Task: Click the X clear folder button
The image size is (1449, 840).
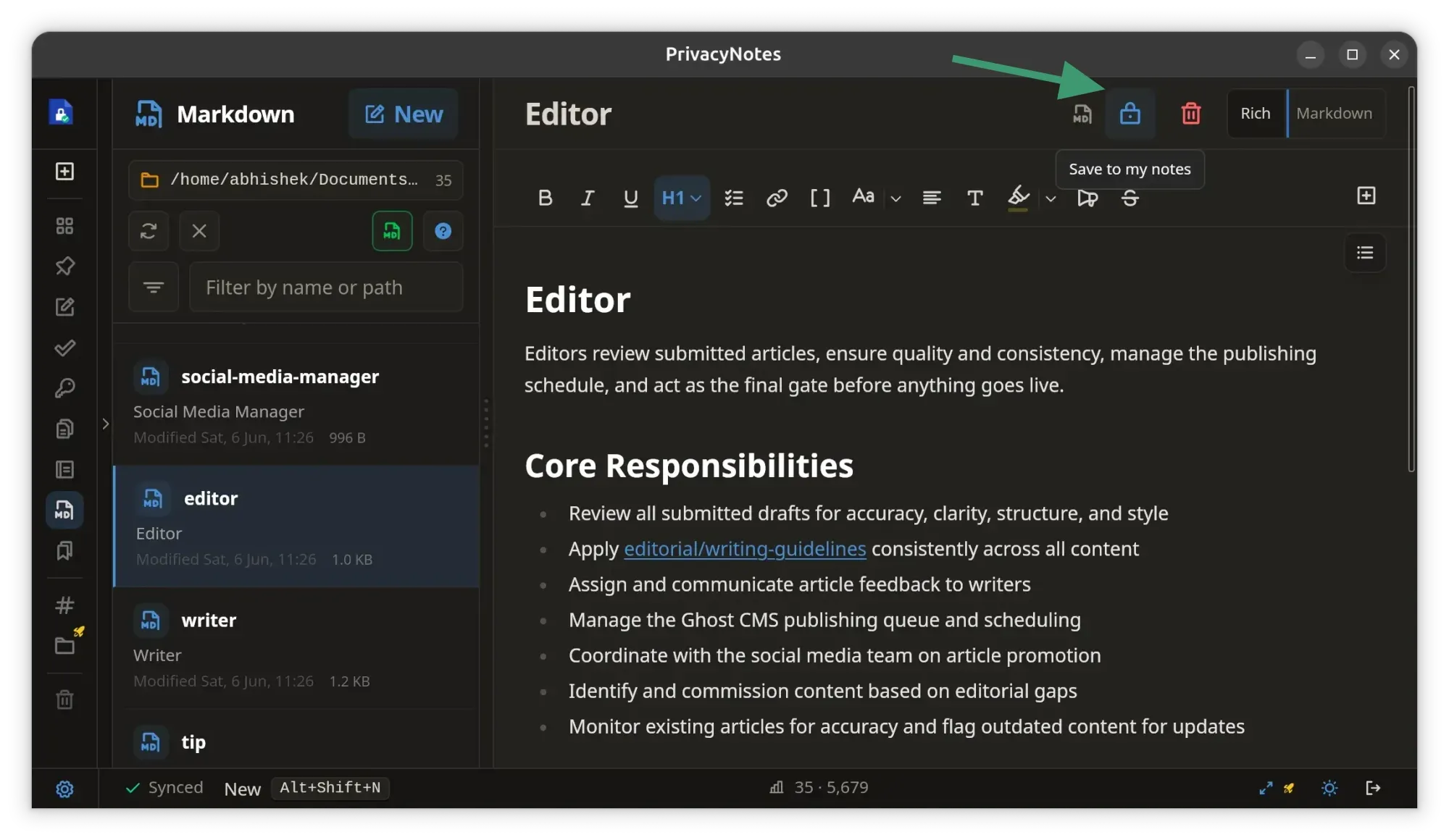Action: [199, 231]
